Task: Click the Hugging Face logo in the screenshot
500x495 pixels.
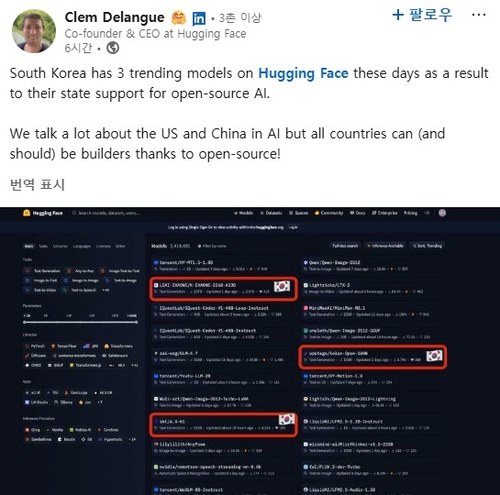Action: pyautogui.click(x=43, y=213)
